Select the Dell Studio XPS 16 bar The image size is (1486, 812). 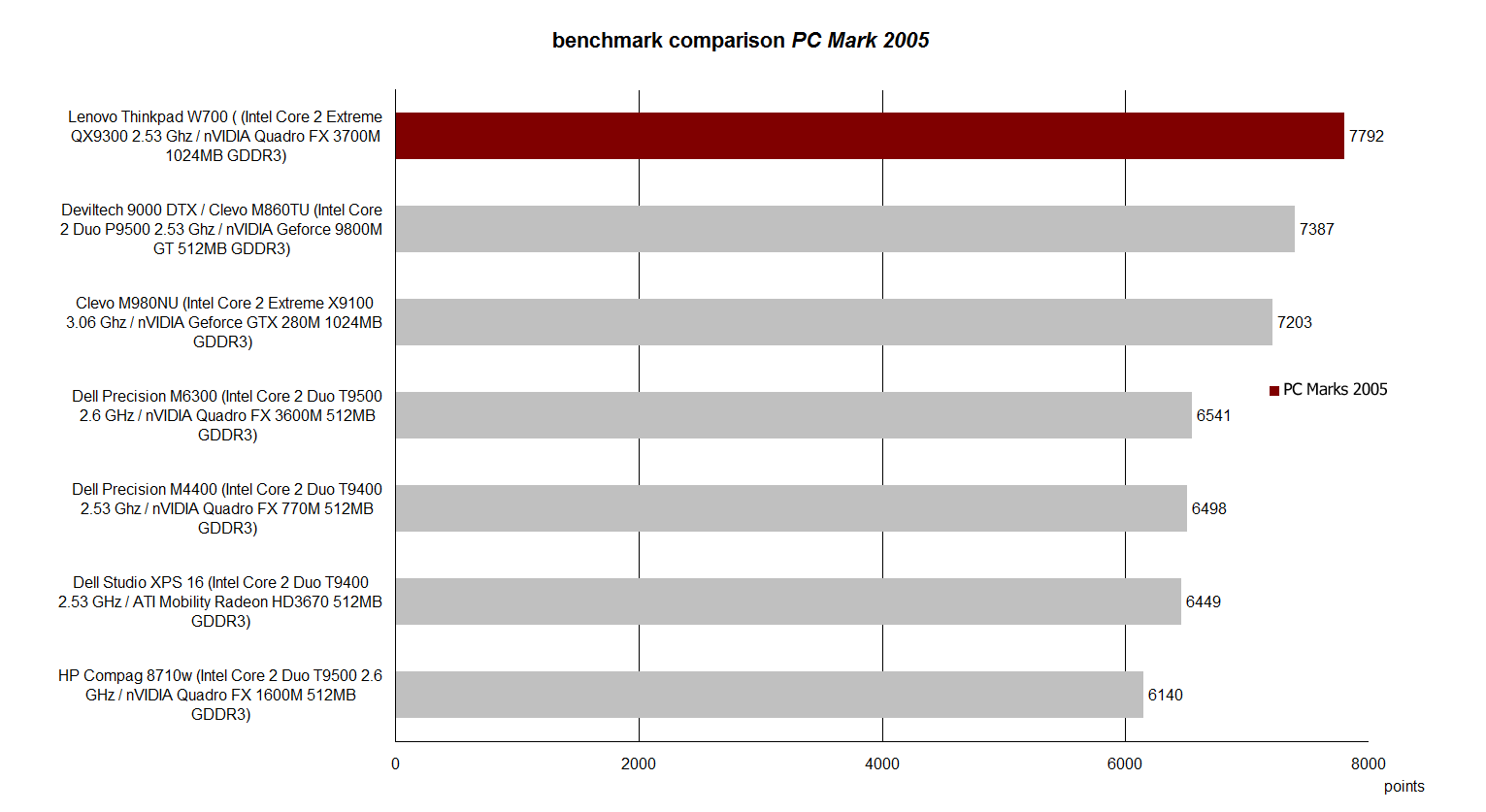(788, 601)
